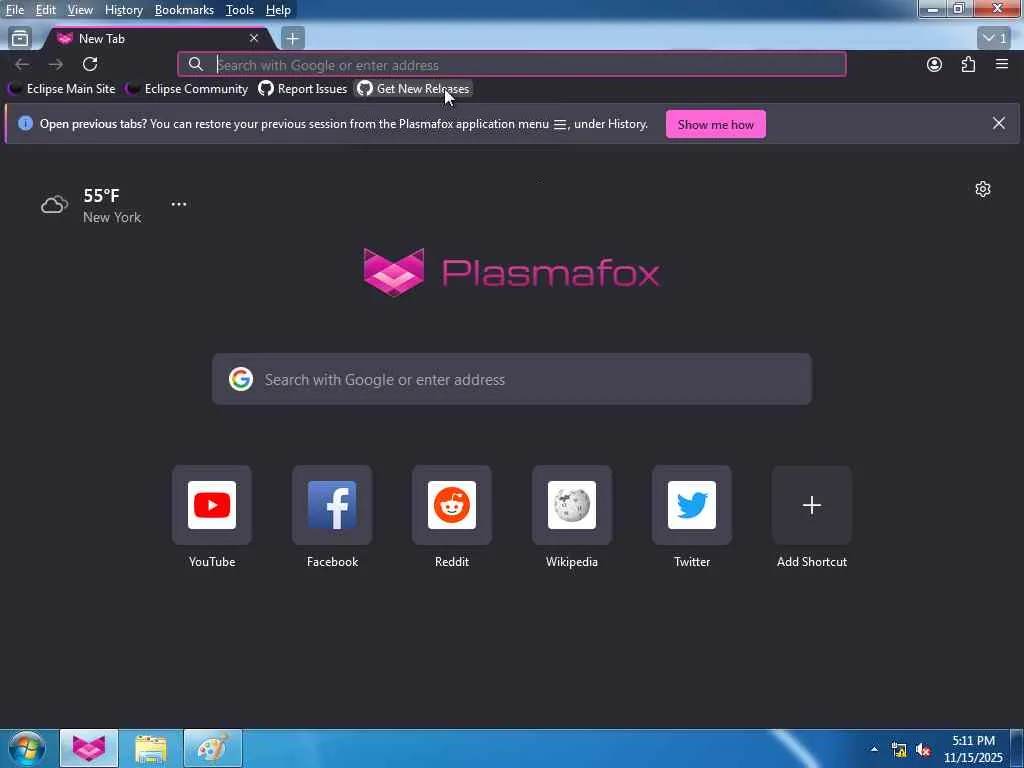The height and width of the screenshot is (768, 1024).
Task: Open File Explorer from the taskbar
Action: tap(151, 748)
